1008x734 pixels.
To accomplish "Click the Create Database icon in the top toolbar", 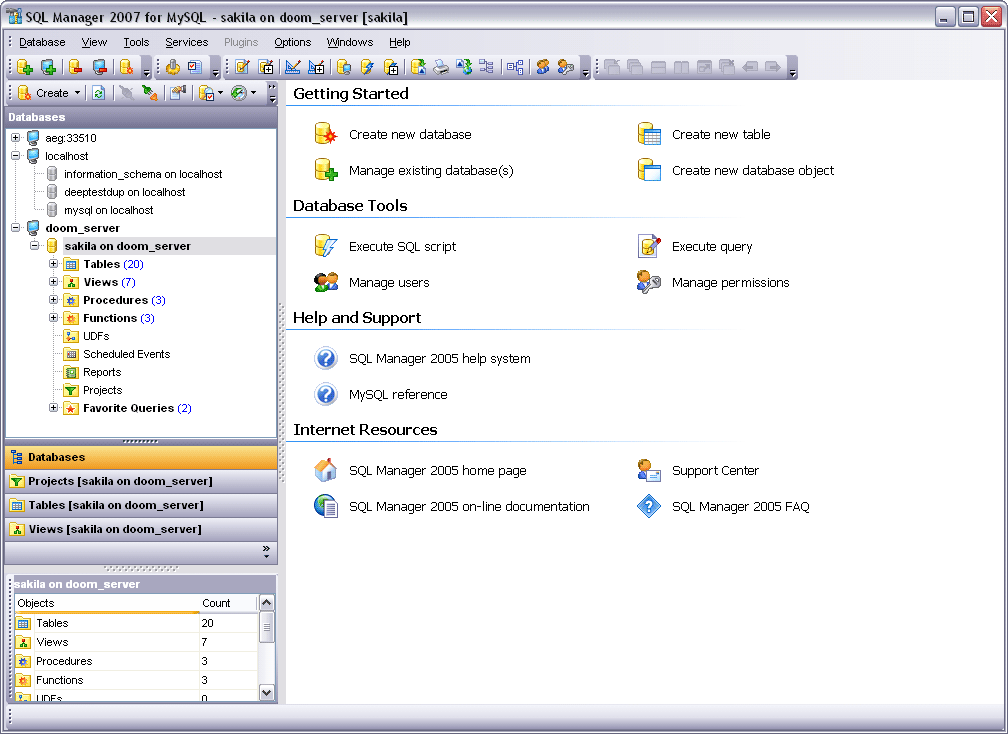I will pyautogui.click(x=127, y=67).
